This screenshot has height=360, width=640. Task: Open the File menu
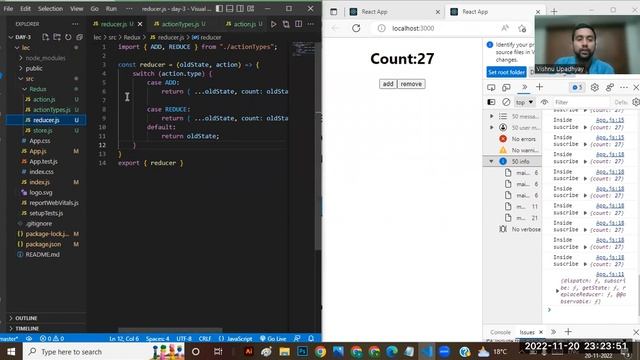click(8, 8)
